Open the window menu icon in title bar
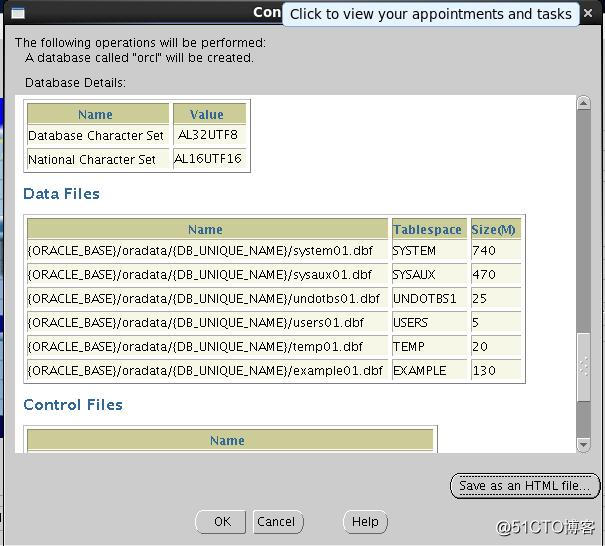605x546 pixels. pos(18,14)
